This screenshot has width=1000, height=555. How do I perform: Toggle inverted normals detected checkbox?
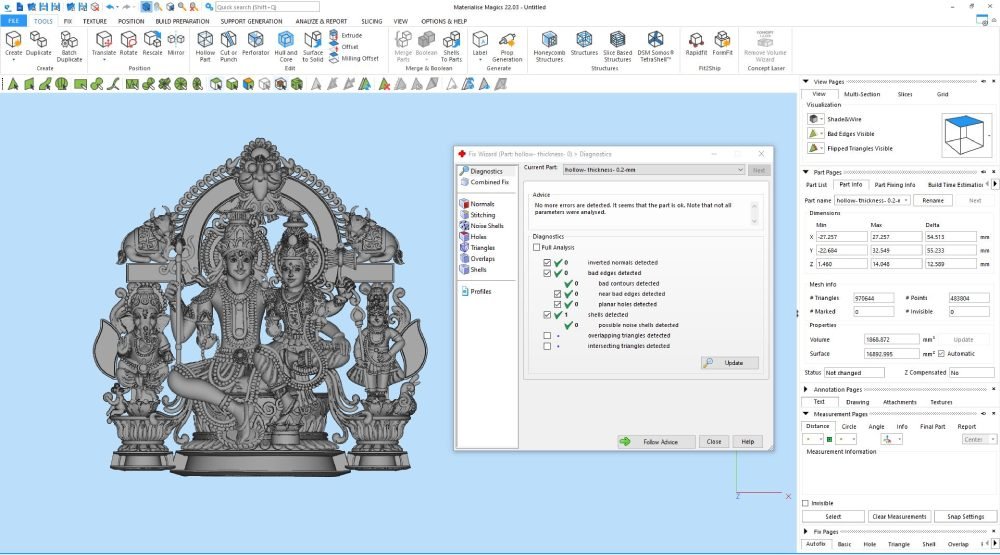click(x=547, y=262)
